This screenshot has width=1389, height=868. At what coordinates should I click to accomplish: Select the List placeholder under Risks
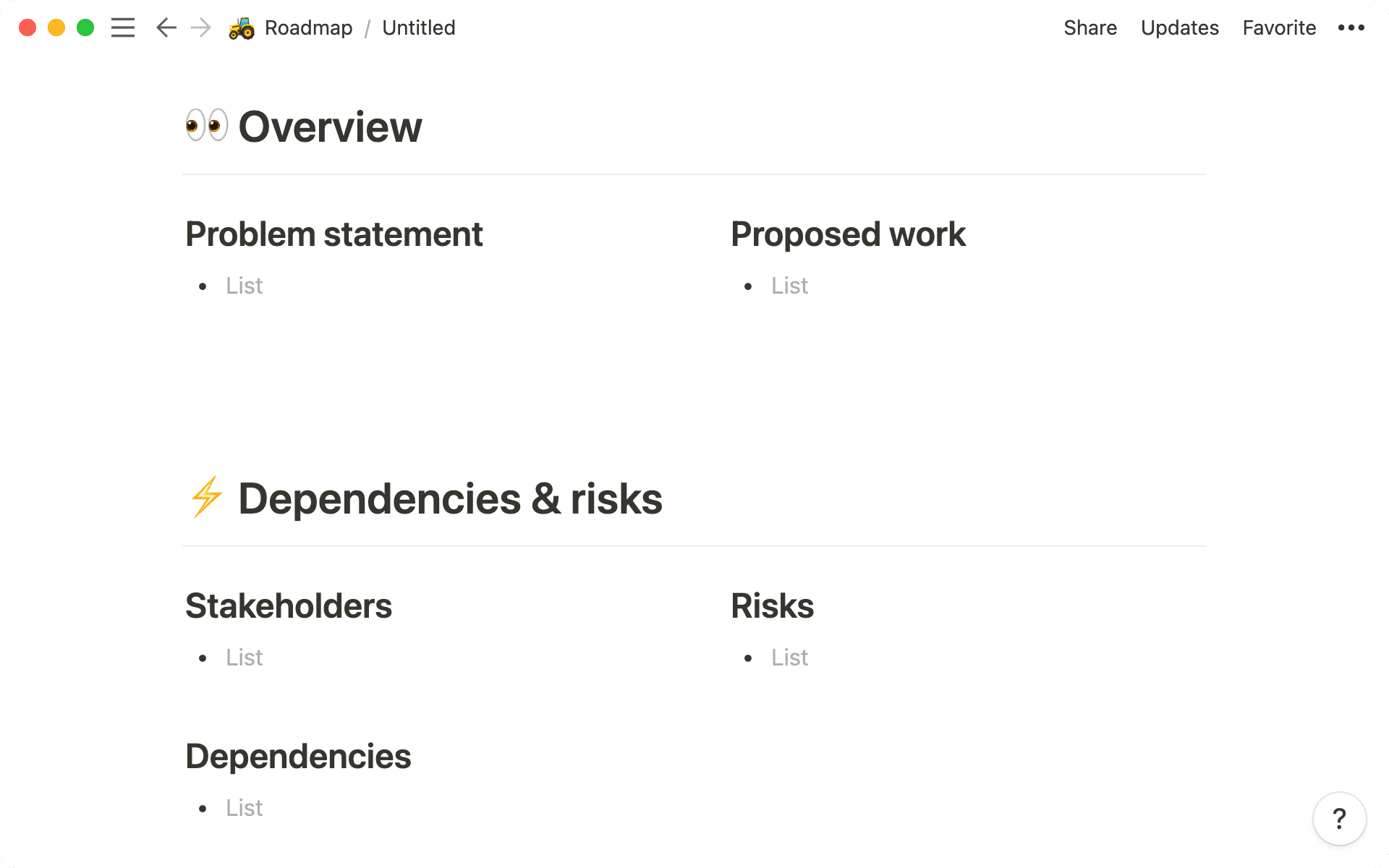click(789, 657)
